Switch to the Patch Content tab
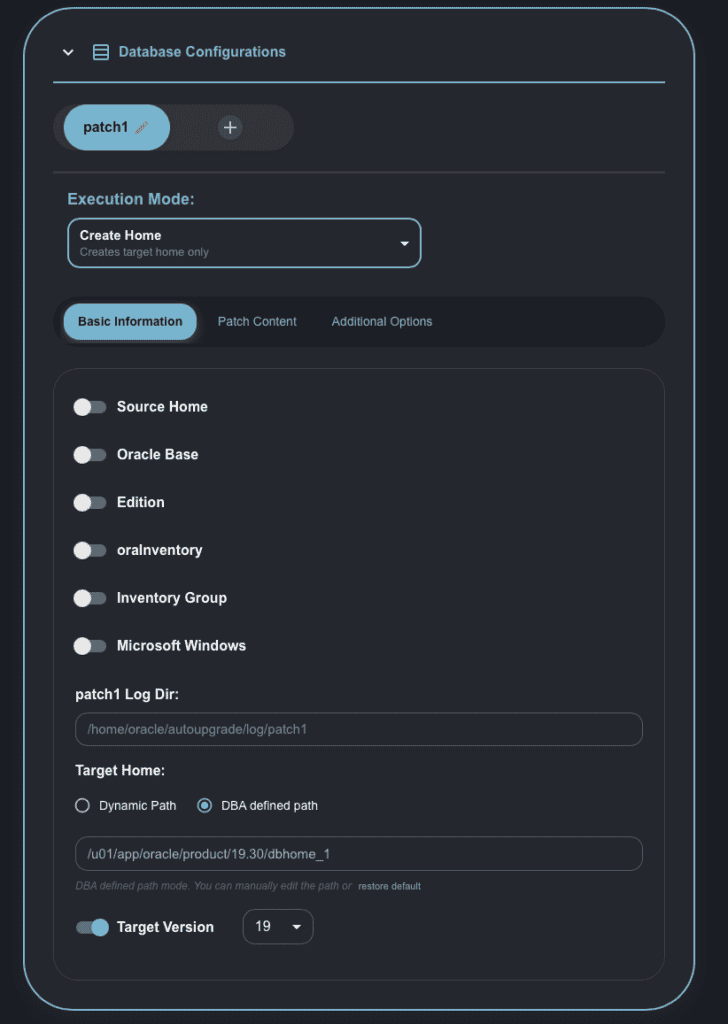The width and height of the screenshot is (728, 1024). coord(257,322)
